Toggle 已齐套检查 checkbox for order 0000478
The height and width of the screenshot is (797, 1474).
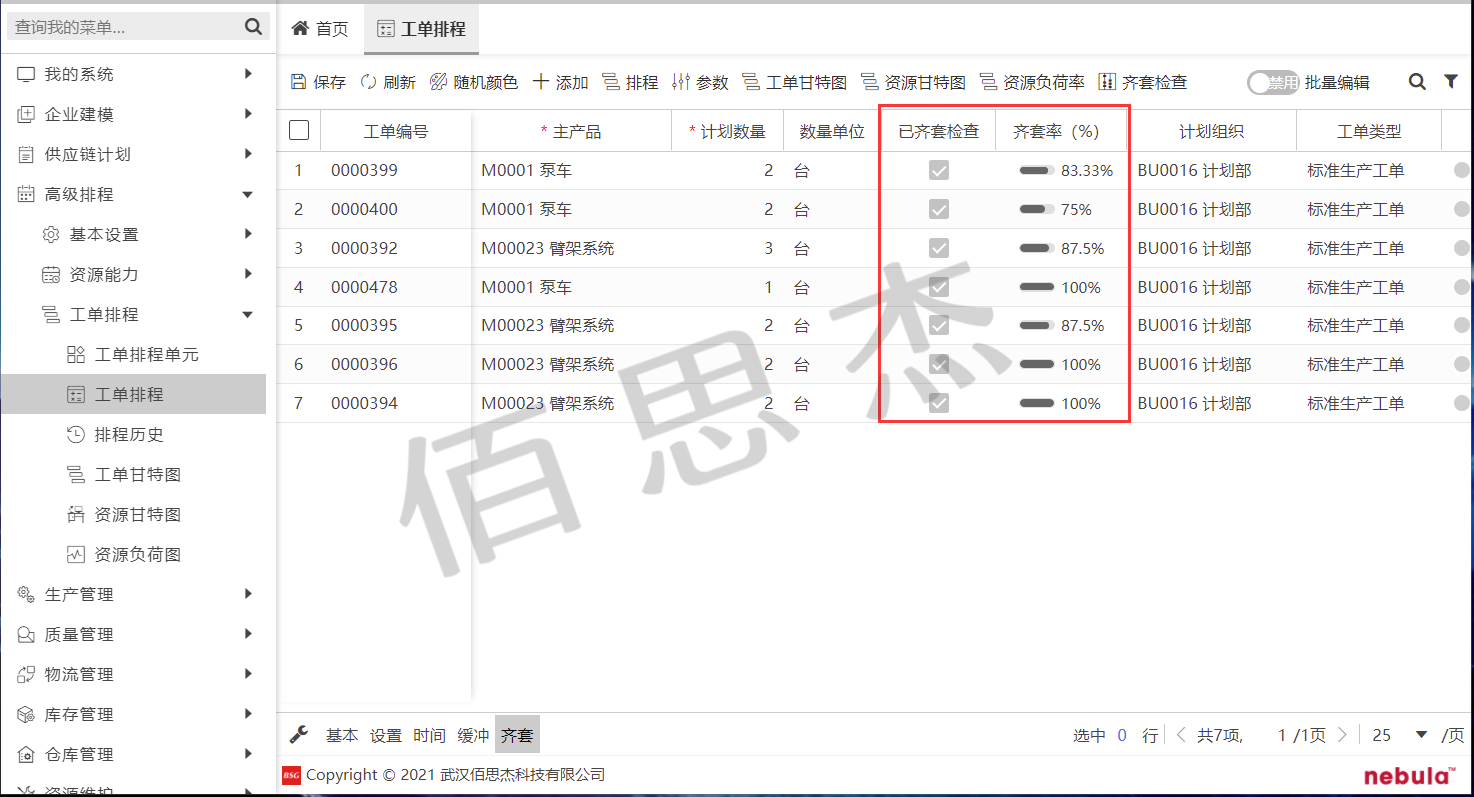(938, 287)
